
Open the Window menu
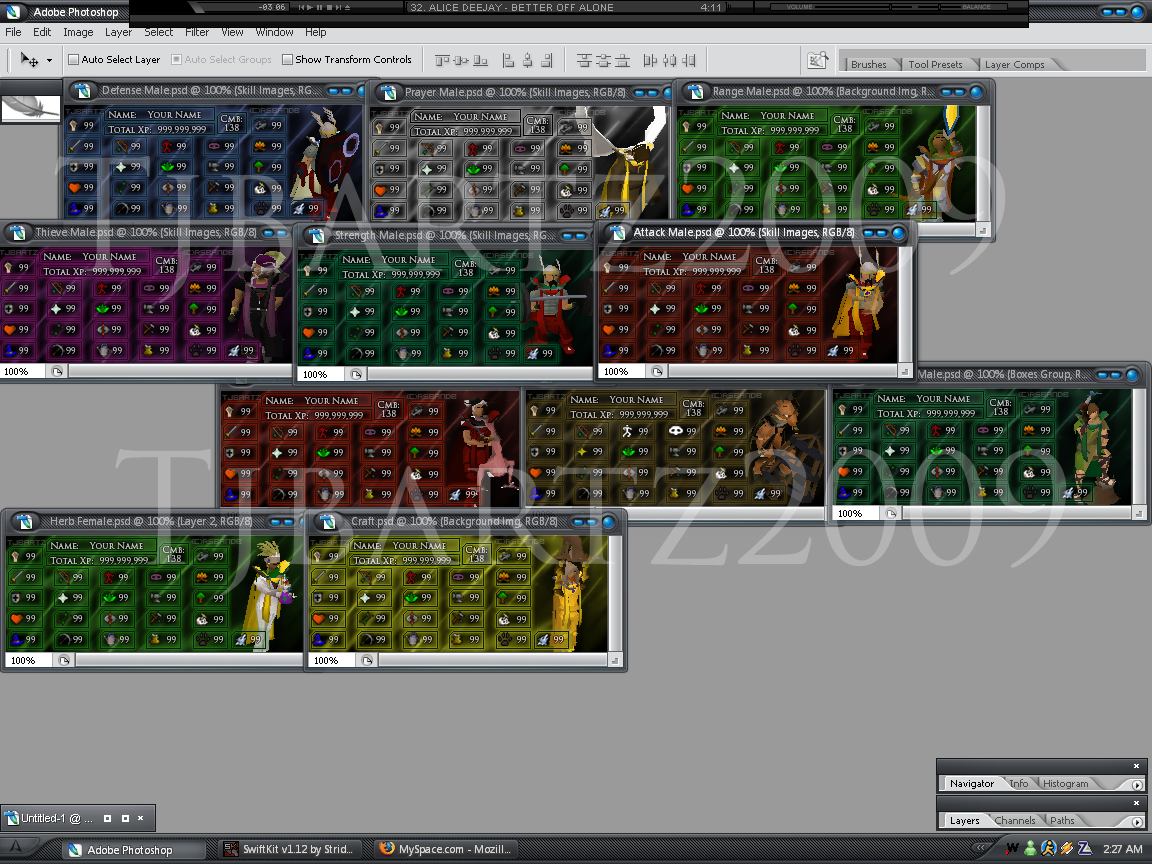tap(274, 32)
